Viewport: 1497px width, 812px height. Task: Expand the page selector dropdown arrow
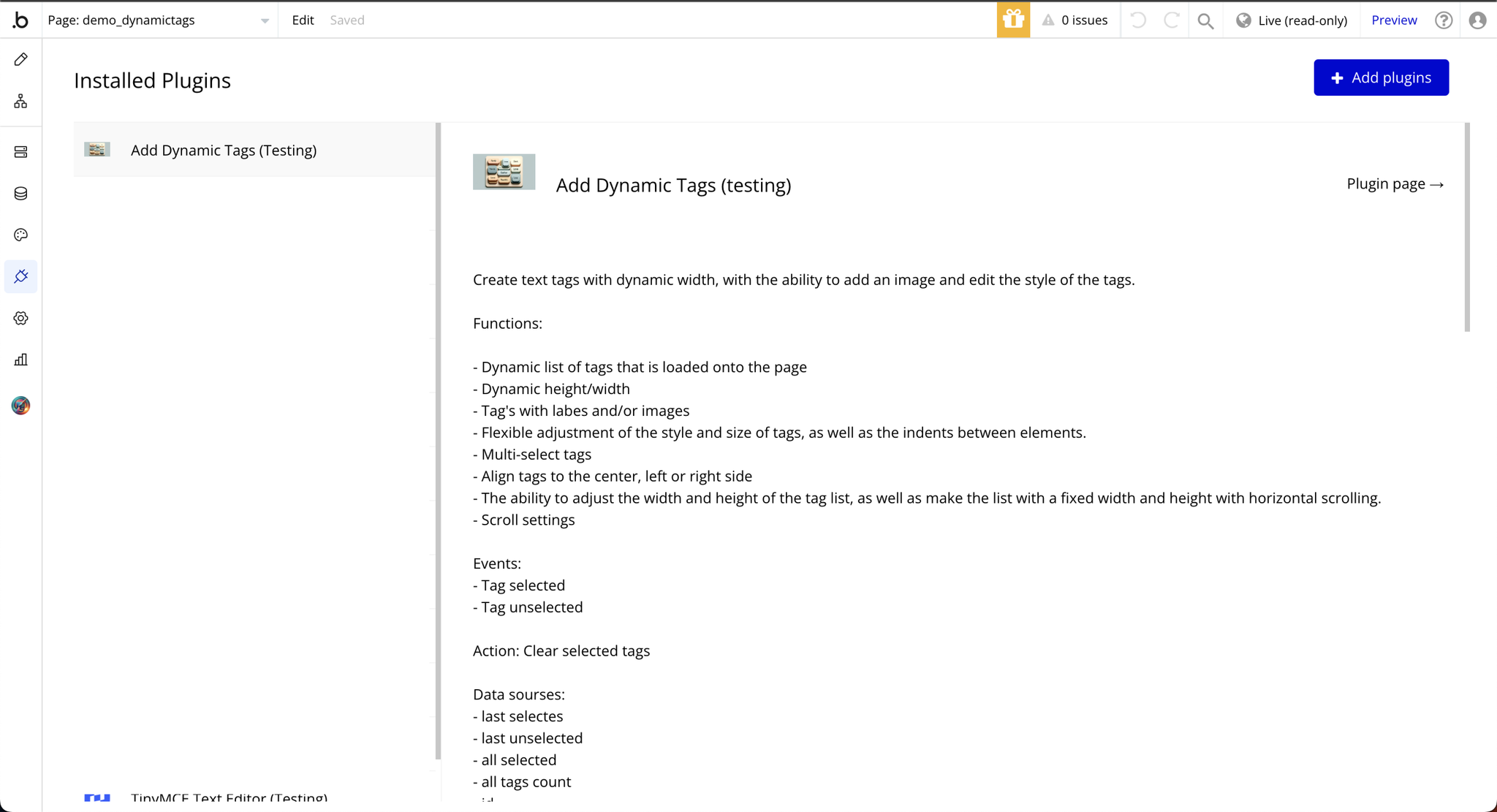tap(265, 20)
